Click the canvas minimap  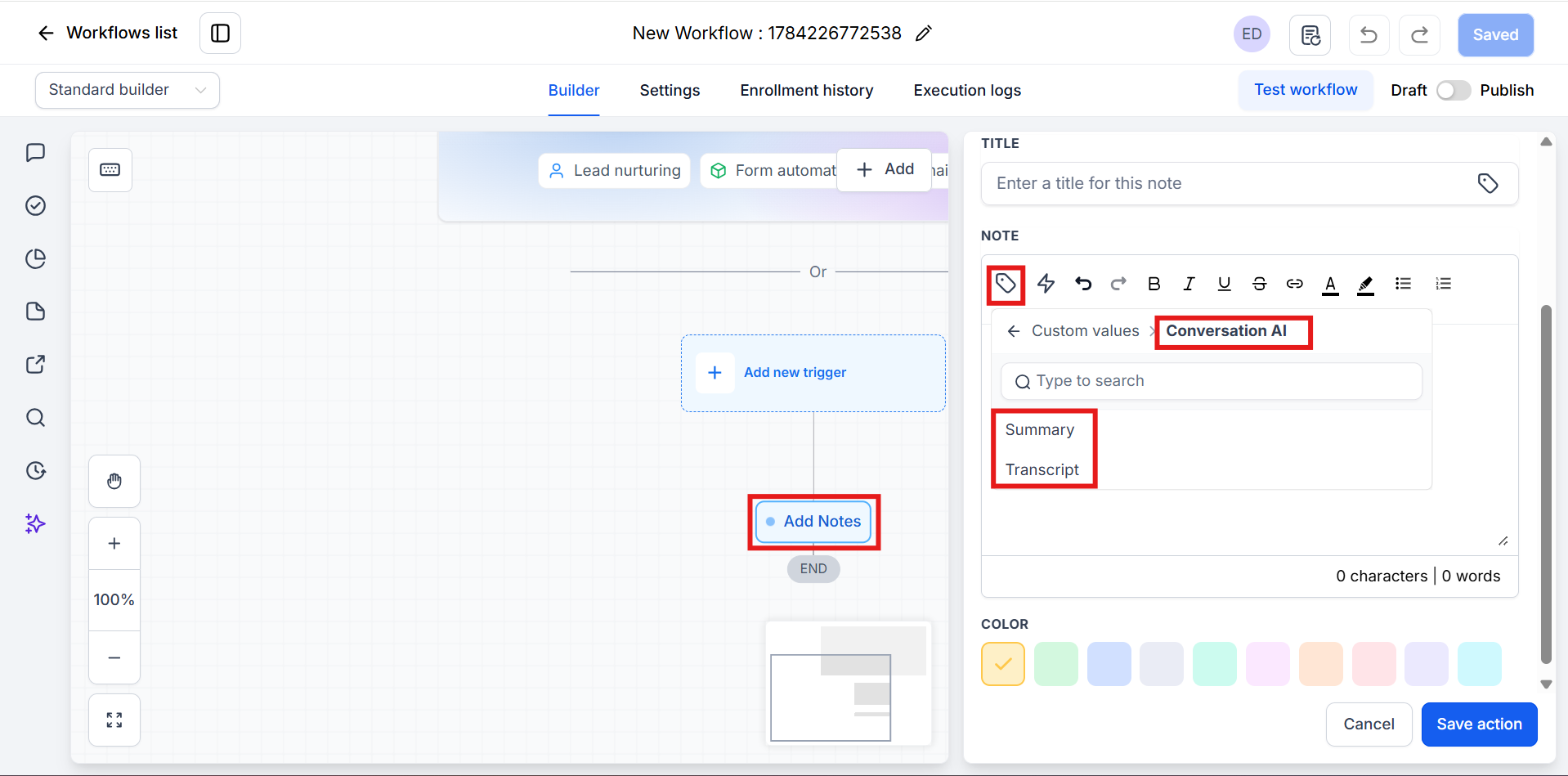pos(849,684)
